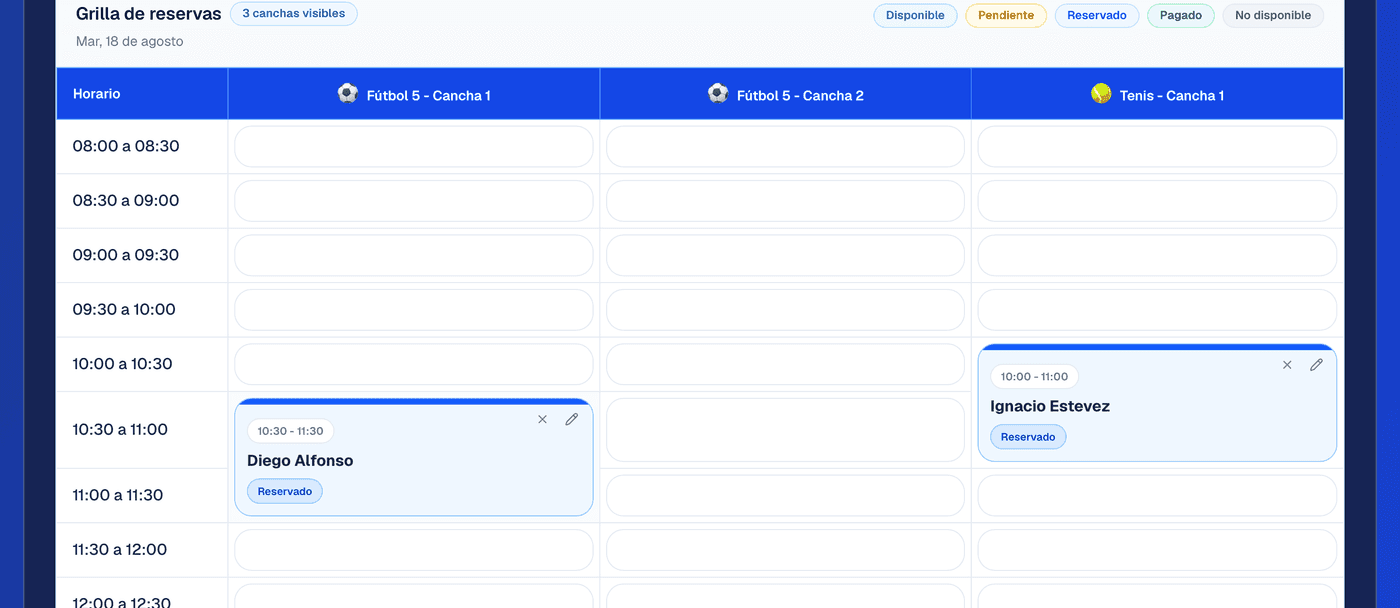
Task: Click the '08:00 a 08:30' time row label
Action: (126, 146)
